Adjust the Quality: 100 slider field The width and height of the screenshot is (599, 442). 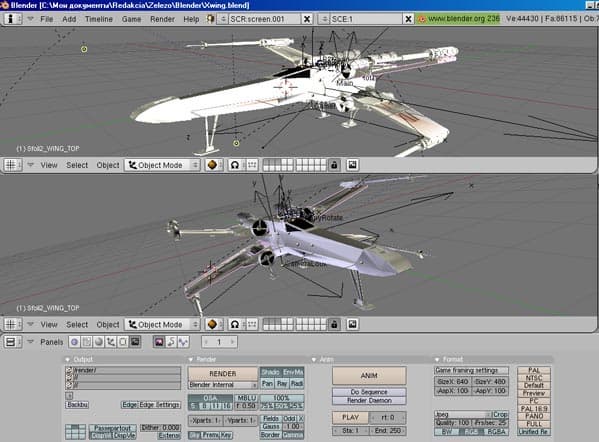click(453, 423)
